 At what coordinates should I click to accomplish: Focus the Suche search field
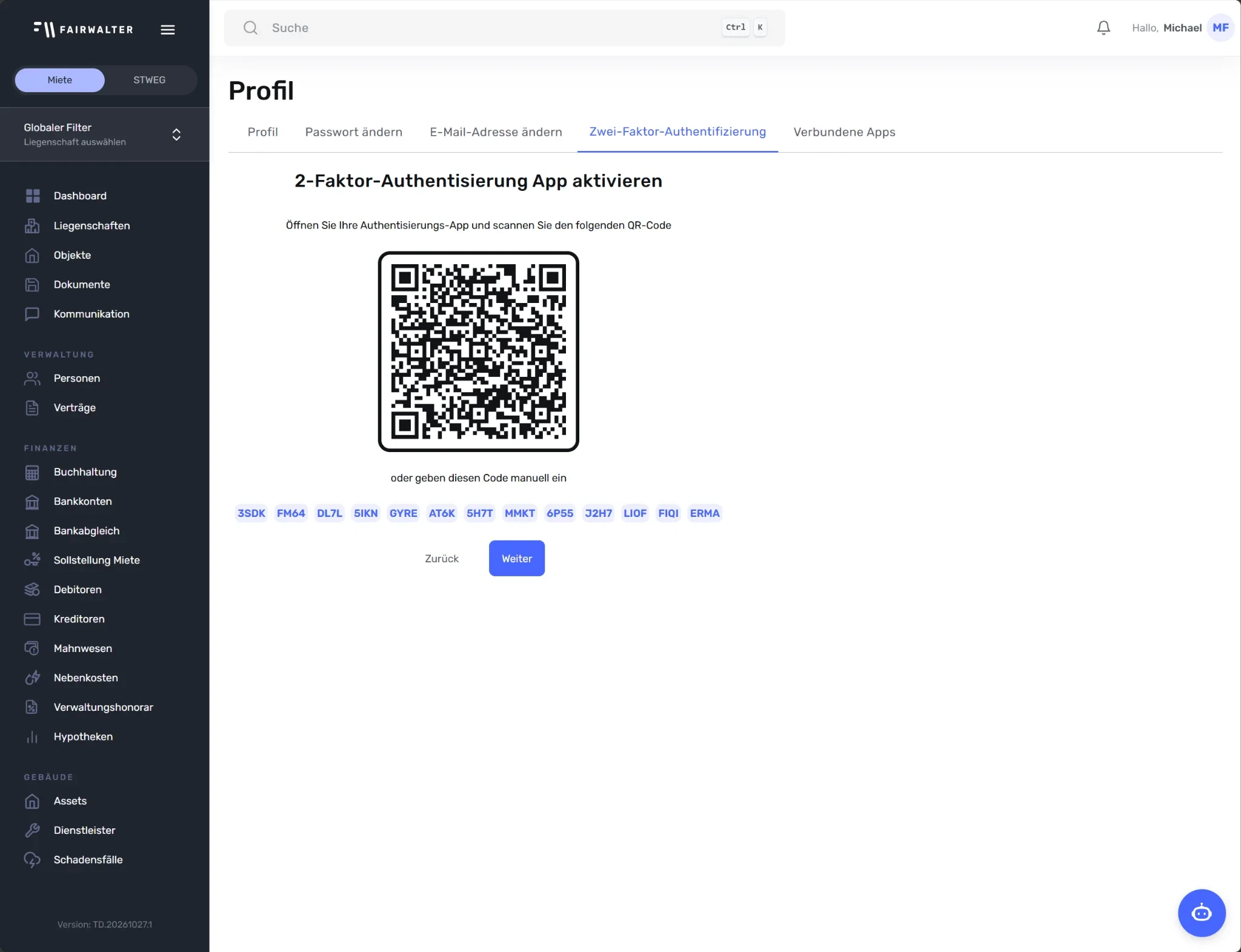pyautogui.click(x=504, y=28)
